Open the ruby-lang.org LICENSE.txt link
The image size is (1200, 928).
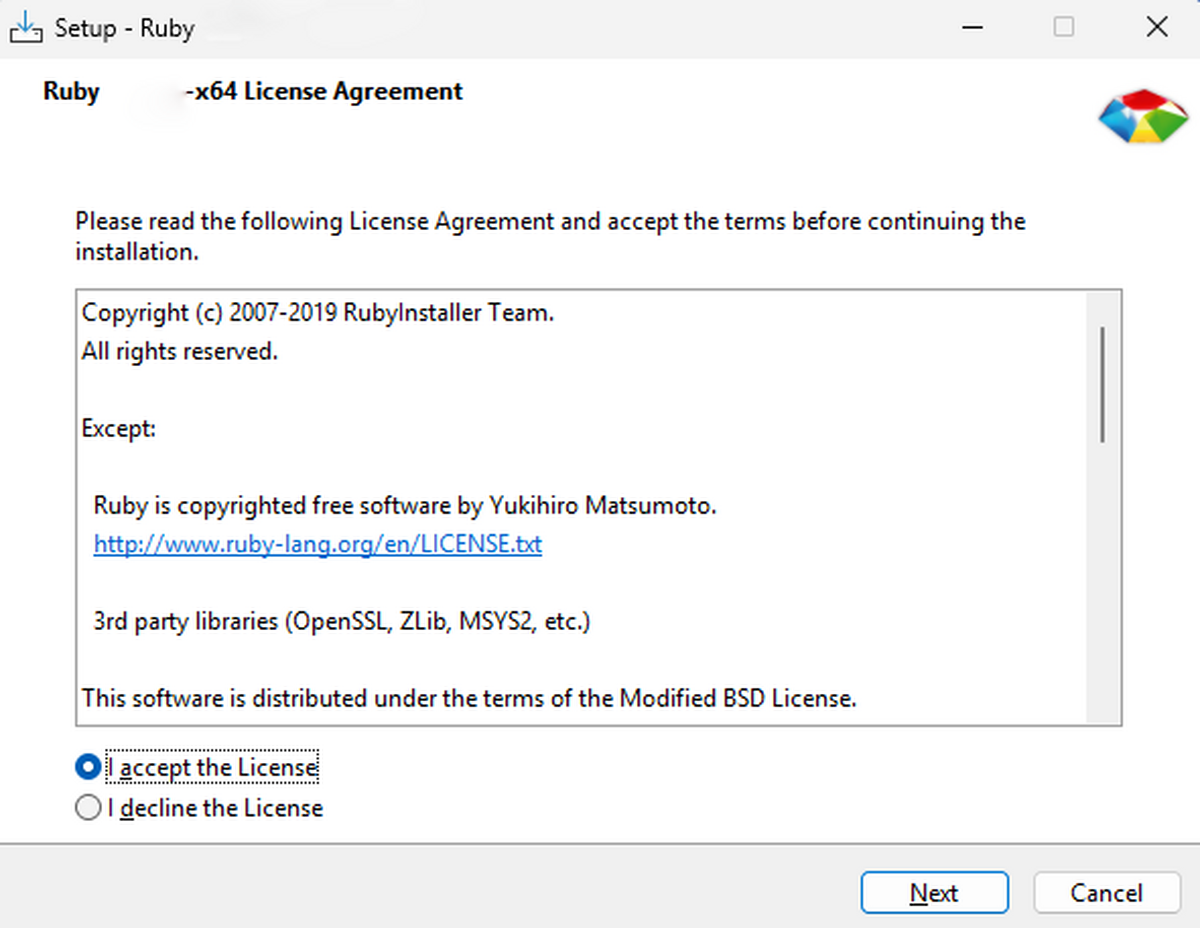tap(318, 545)
